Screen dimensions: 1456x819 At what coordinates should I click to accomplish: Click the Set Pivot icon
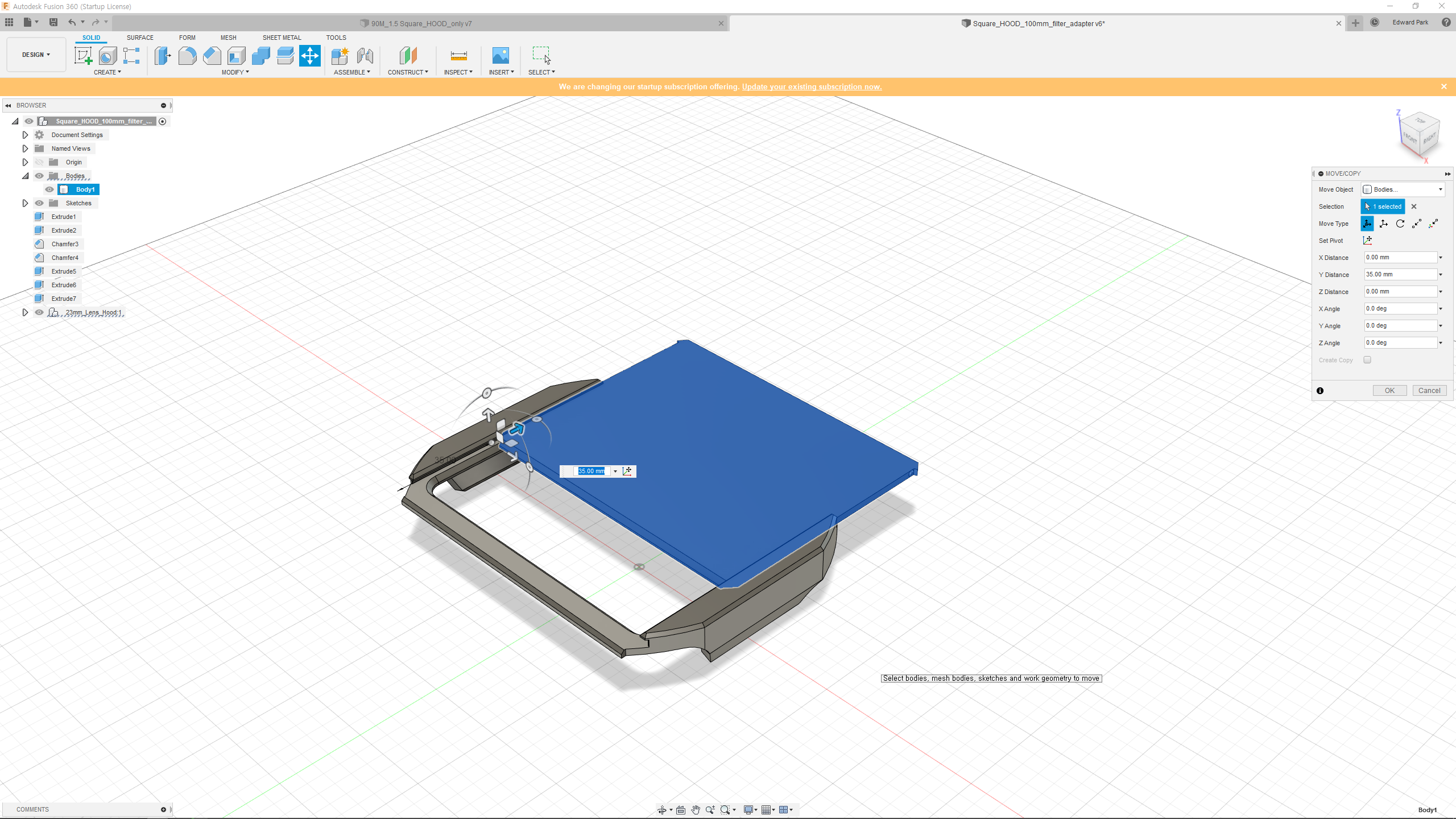[x=1368, y=241]
